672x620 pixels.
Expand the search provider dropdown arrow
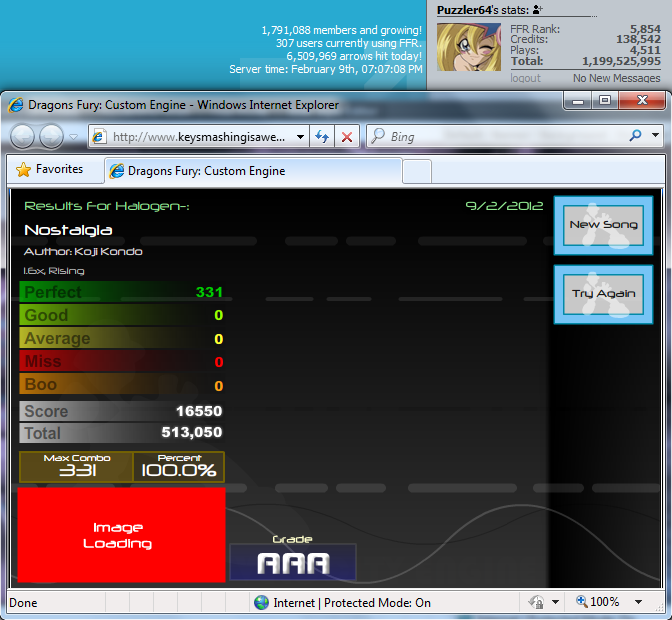(654, 136)
